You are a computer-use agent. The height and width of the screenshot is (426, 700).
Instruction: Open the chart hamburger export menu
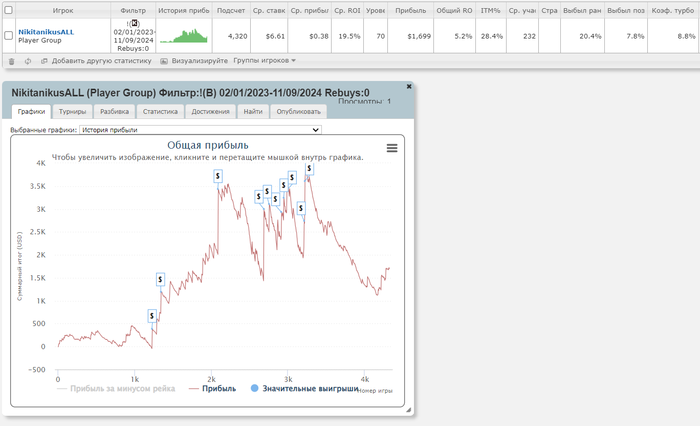(x=392, y=148)
